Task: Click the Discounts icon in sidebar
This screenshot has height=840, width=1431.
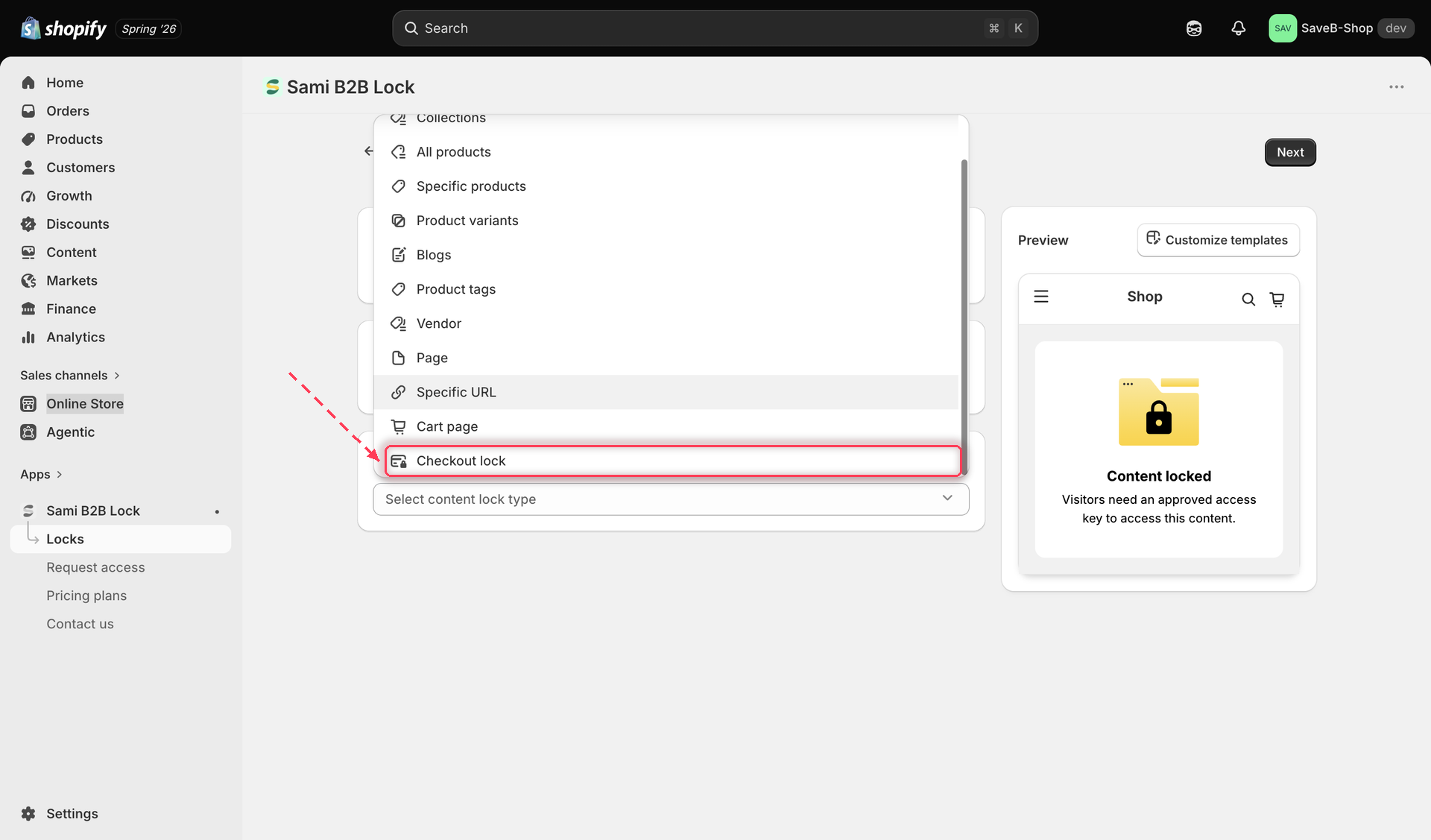Action: point(28,224)
